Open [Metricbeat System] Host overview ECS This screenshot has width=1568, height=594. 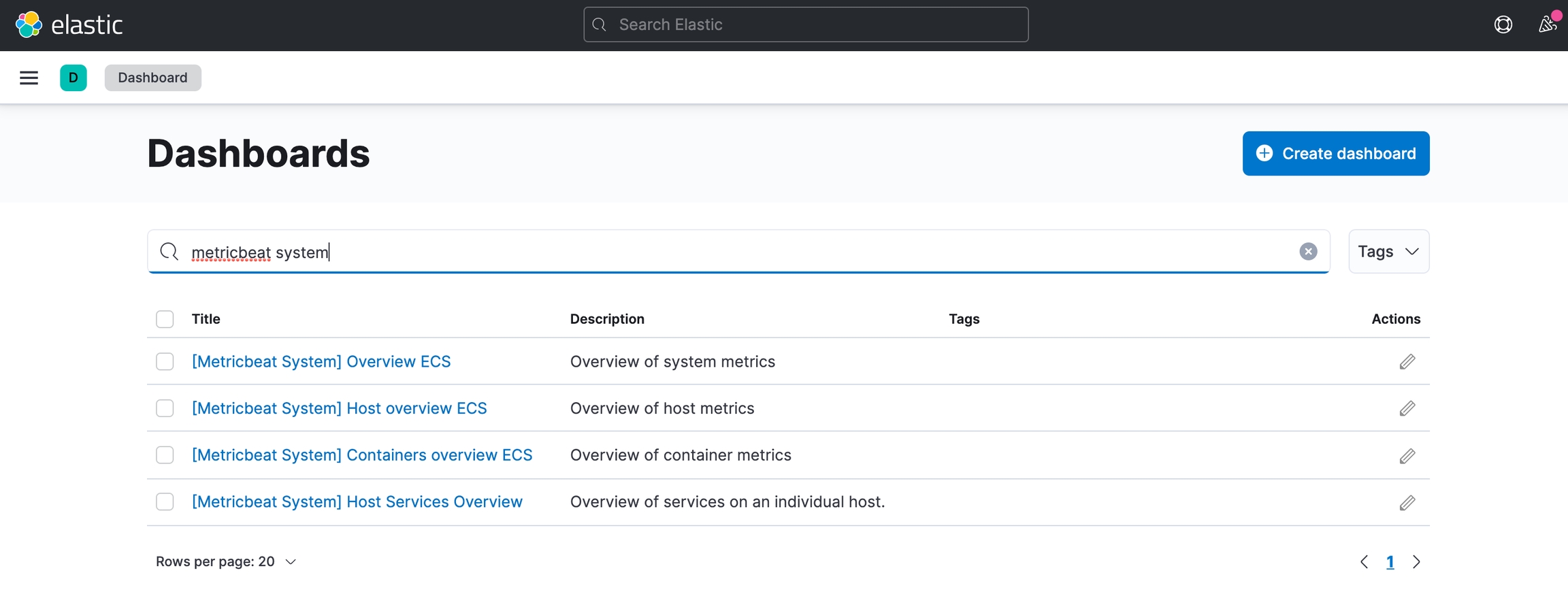point(339,408)
